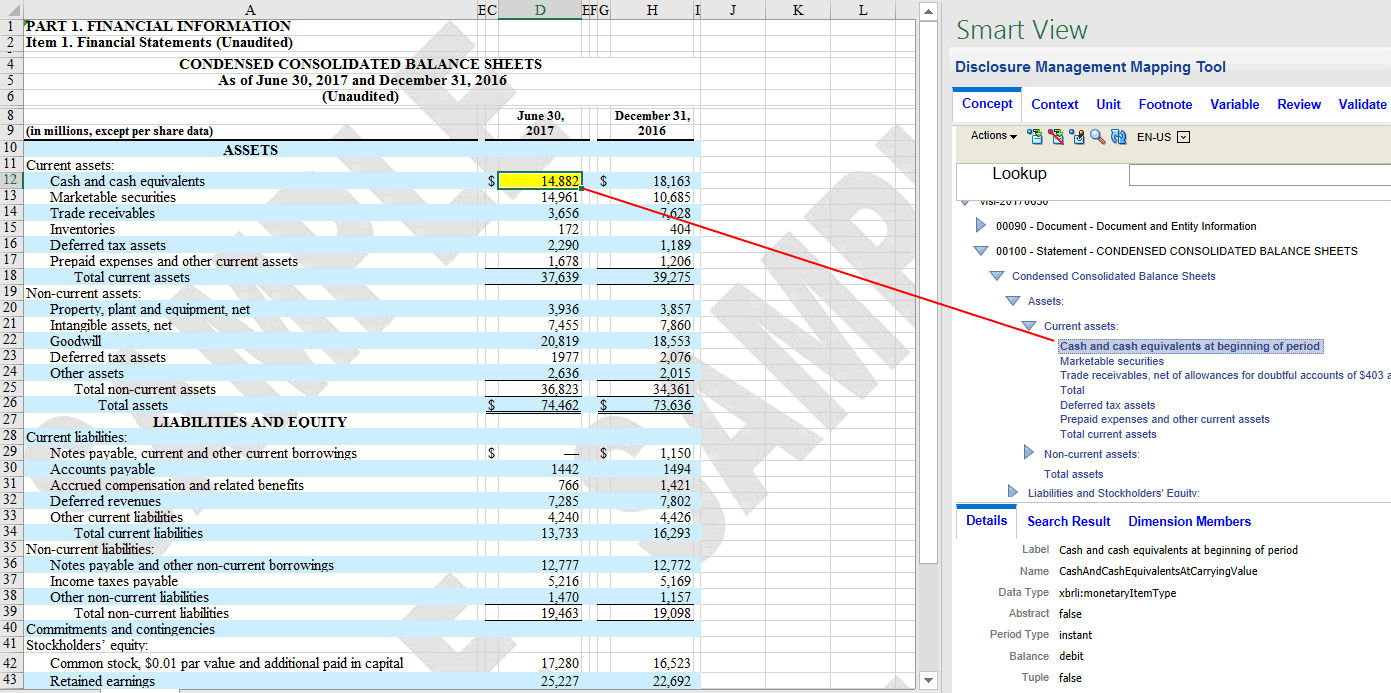The width and height of the screenshot is (1391, 693).
Task: Collapse the Current assets tree node
Action: pyautogui.click(x=1029, y=326)
